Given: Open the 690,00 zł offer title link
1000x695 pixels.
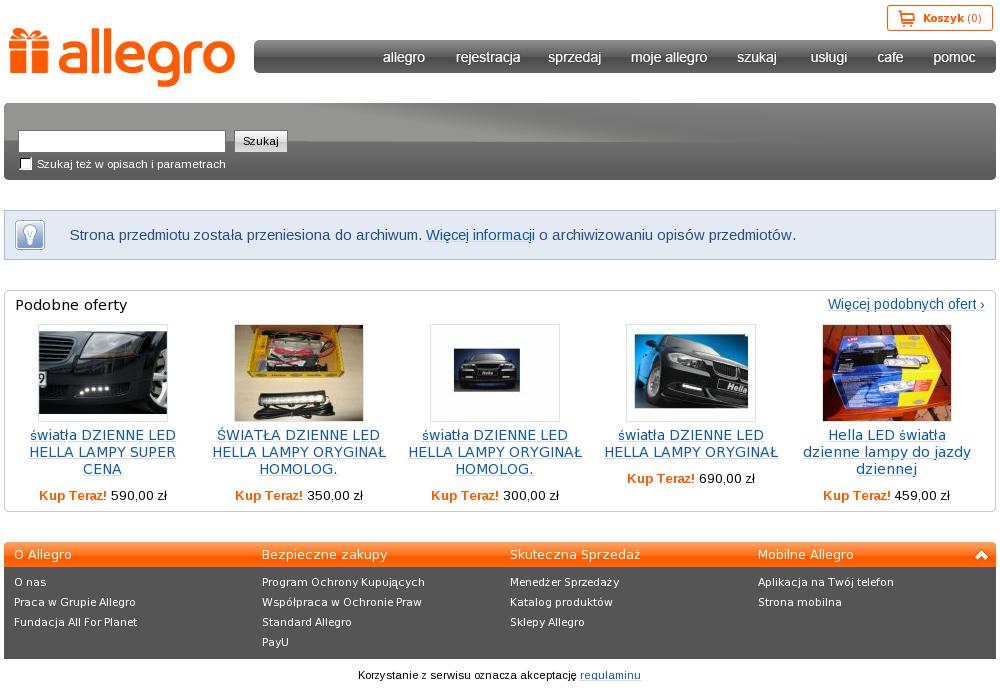Looking at the screenshot, I should tap(691, 444).
